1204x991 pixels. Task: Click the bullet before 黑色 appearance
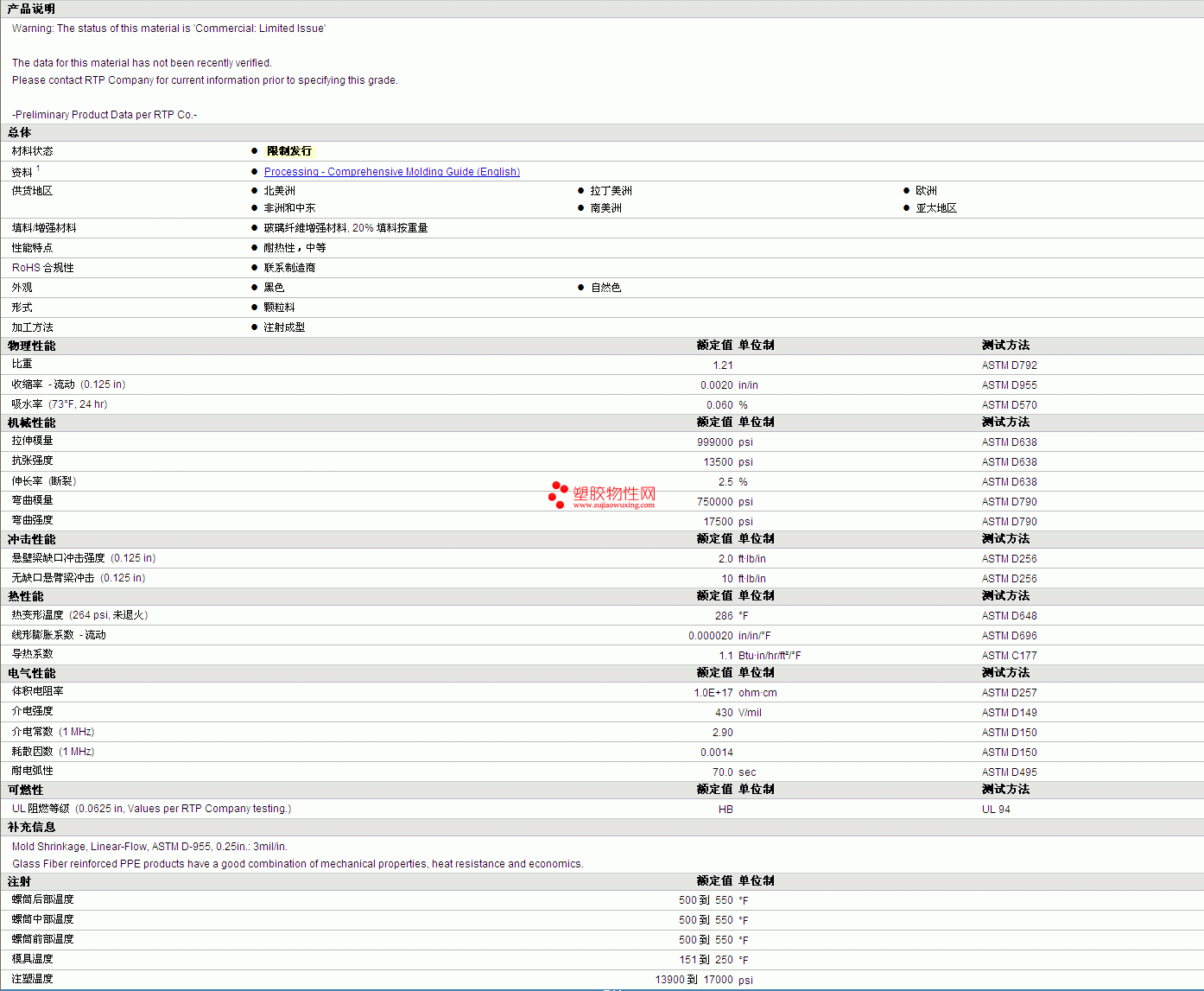click(255, 288)
